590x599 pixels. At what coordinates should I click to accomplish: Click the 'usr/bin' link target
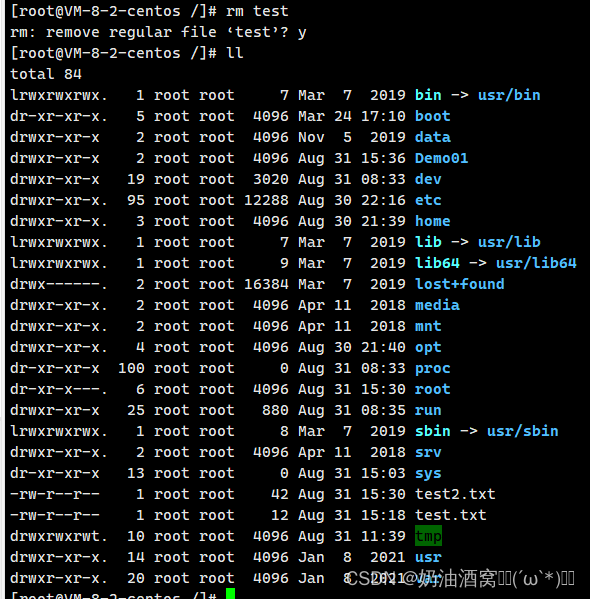[x=509, y=95]
